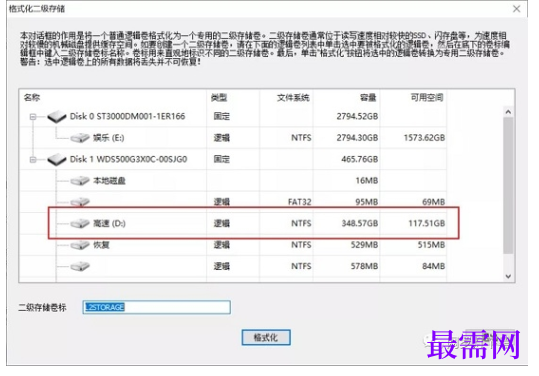Focus the 二级存储卷标 input field
This screenshot has height=376, width=539.
pos(156,307)
